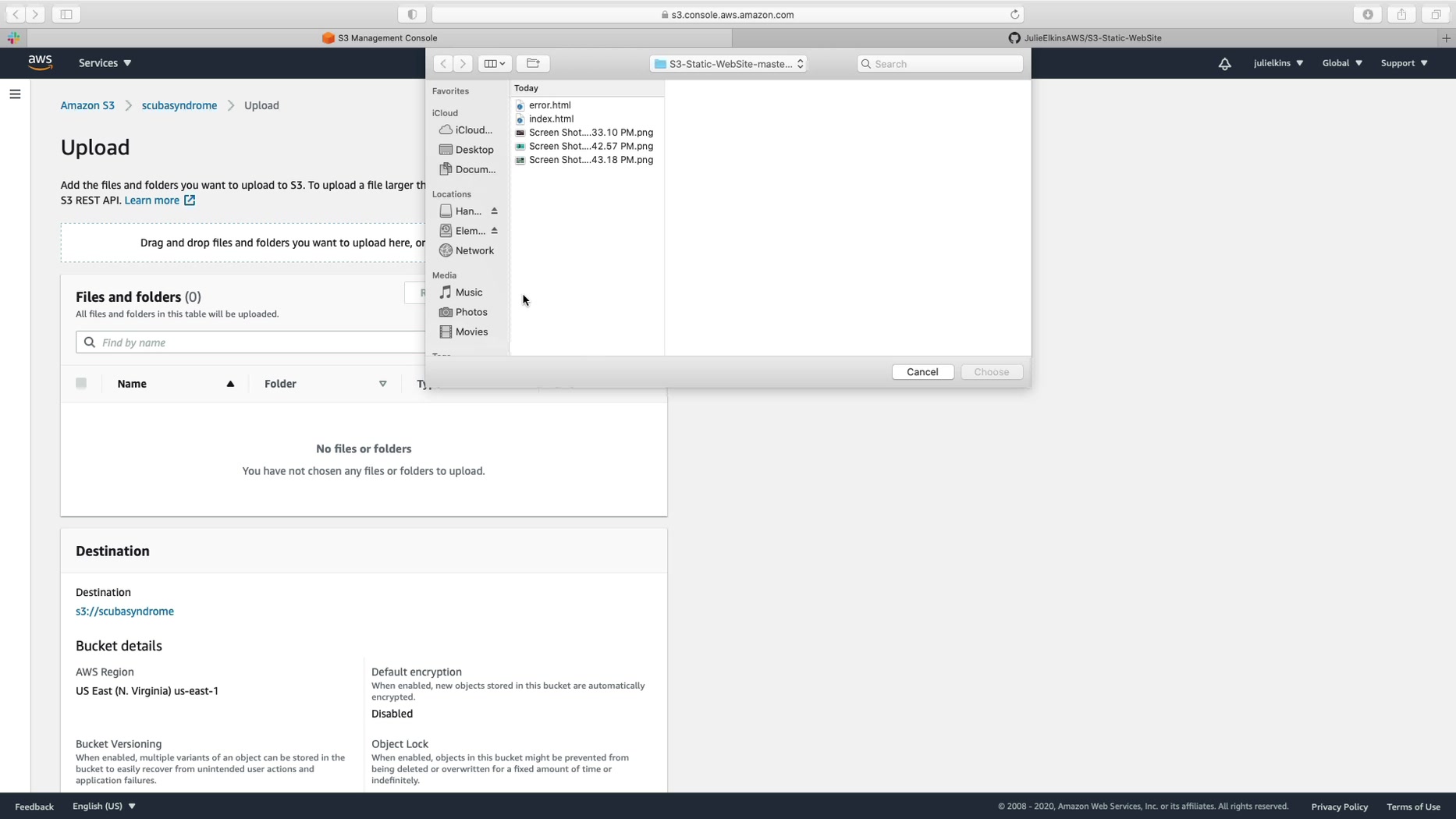The height and width of the screenshot is (819, 1456).
Task: Expand the julielkins account menu
Action: [1278, 63]
